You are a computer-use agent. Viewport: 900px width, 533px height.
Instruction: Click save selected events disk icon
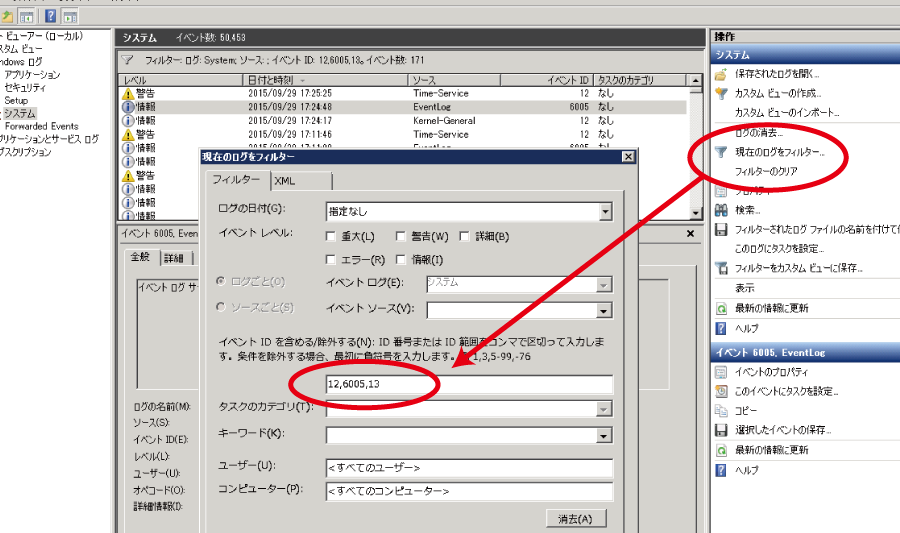click(721, 430)
